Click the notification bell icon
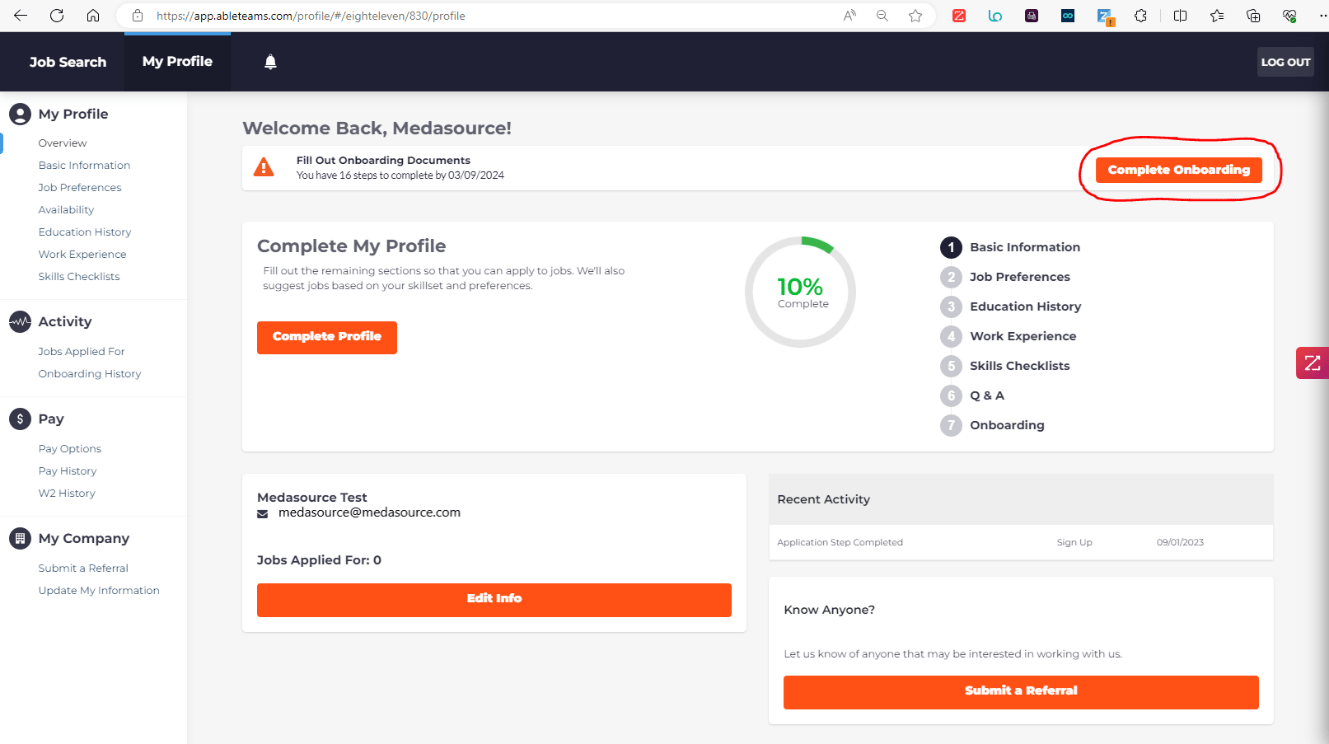Viewport: 1329px width, 744px height. pyautogui.click(x=270, y=62)
